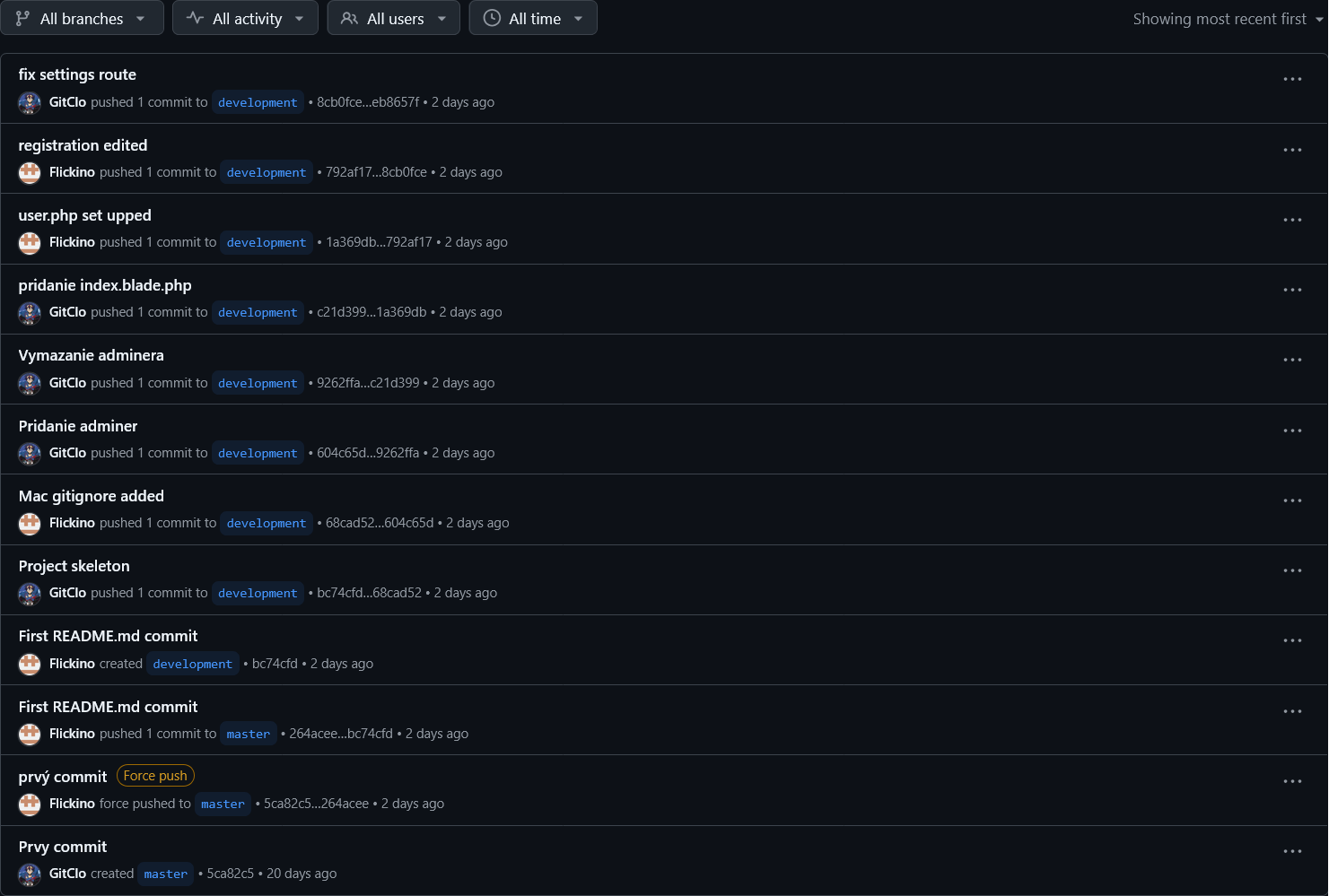Click the GitClo avatar beside fix settings route
1329x896 pixels.
click(x=30, y=102)
